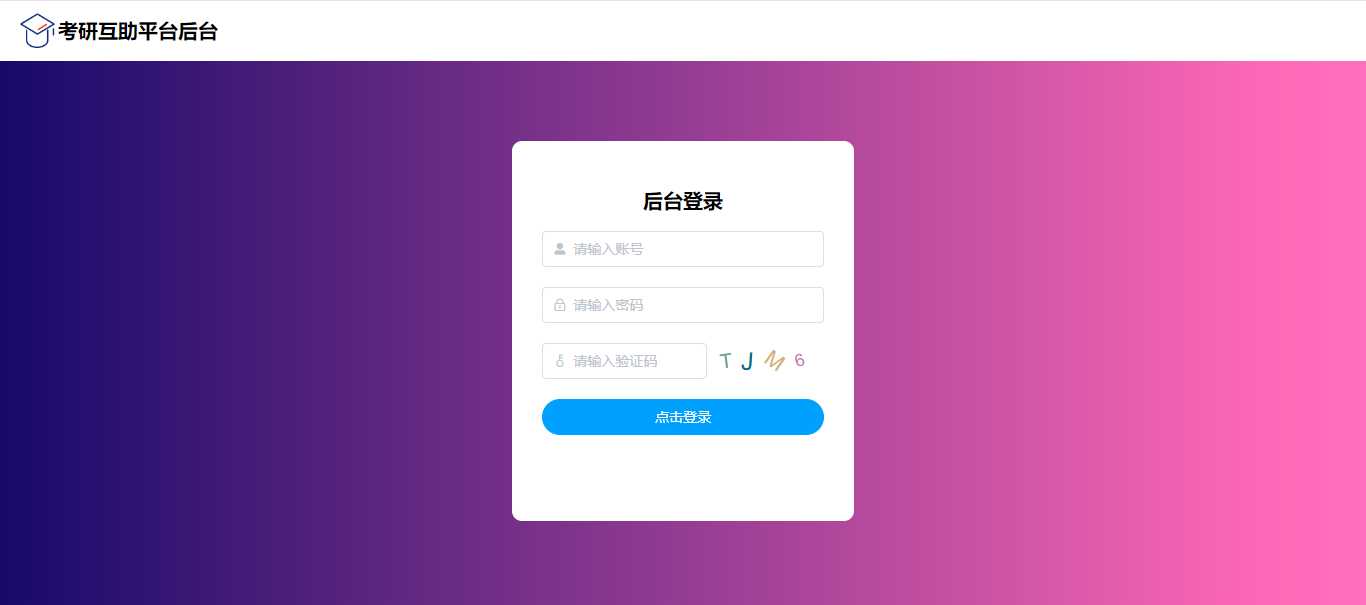Focus the 请输入密码 password input
Screen dimensions: 1366x605
click(x=683, y=305)
